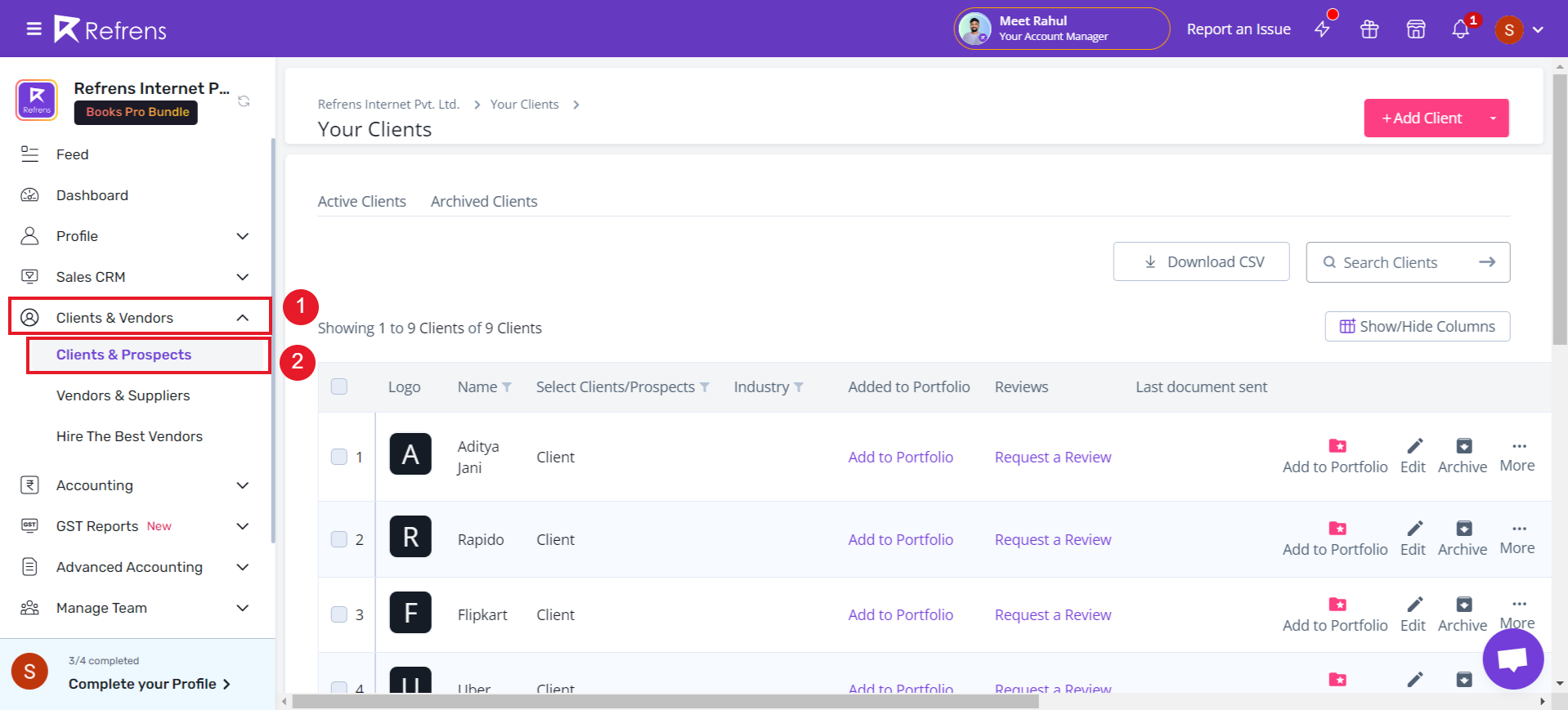Open Hire The Best Vendors
1568x710 pixels.
tap(129, 436)
